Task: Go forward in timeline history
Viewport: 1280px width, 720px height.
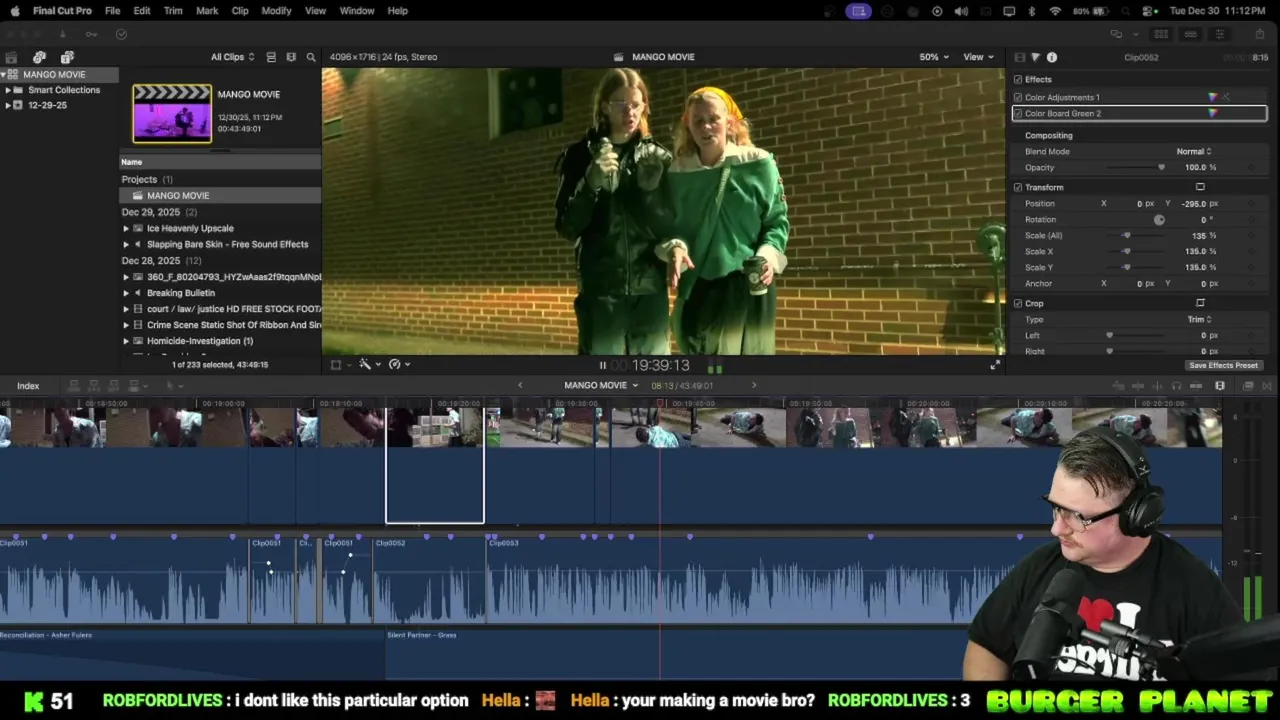Action: point(754,385)
